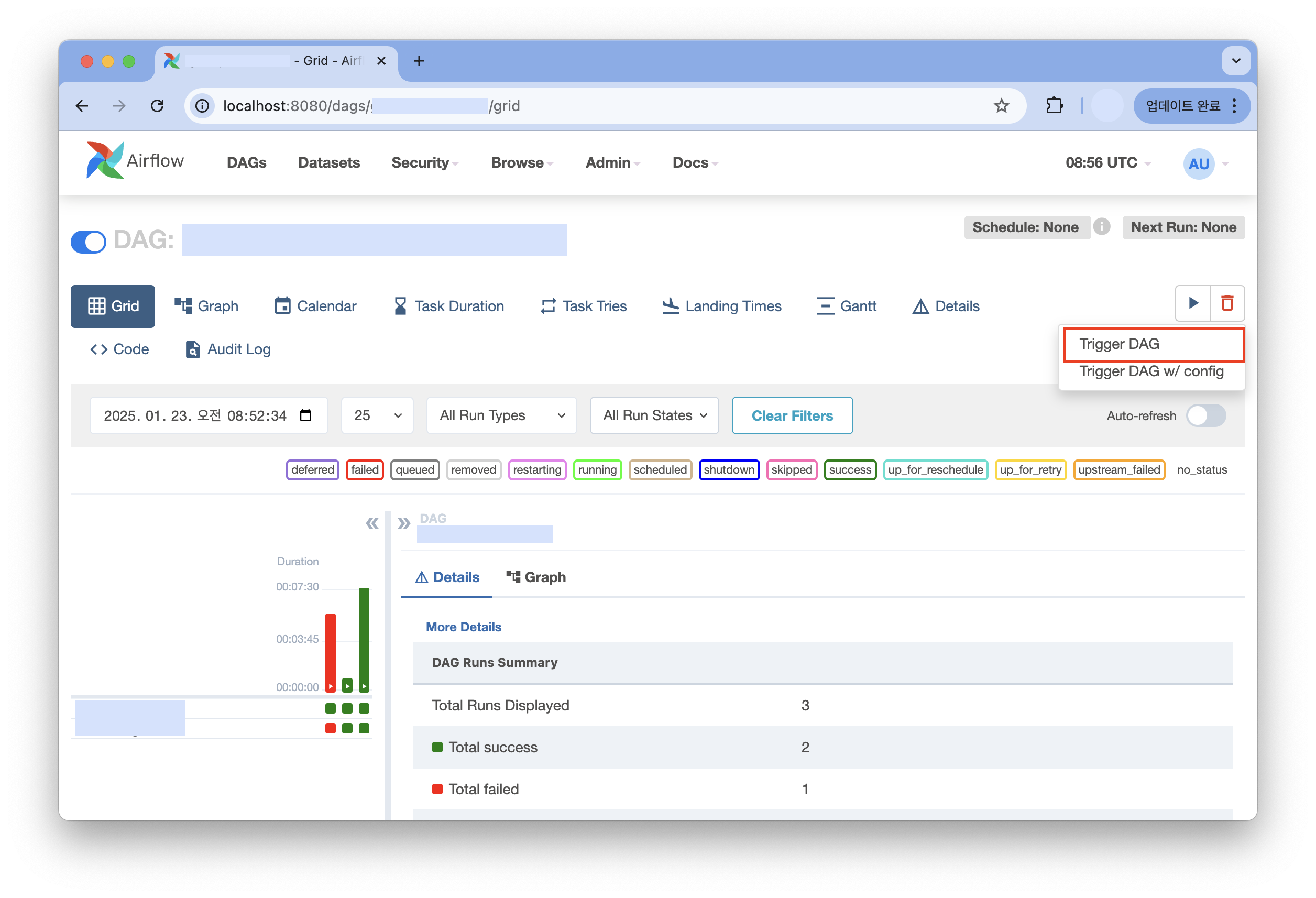Filter by the failed state badge
Image resolution: width=1316 pixels, height=898 pixels.
(x=365, y=470)
